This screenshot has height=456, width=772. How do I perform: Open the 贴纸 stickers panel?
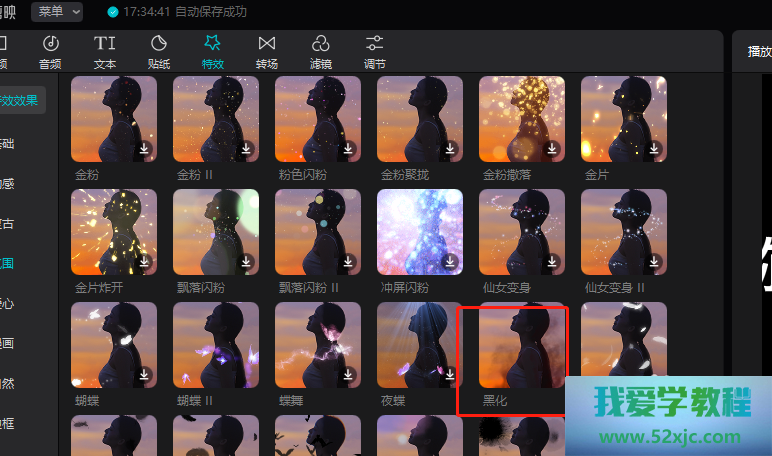[159, 51]
